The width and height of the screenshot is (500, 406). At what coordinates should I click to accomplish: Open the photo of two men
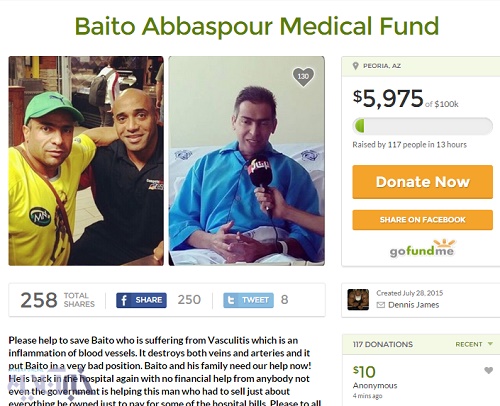[x=86, y=161]
